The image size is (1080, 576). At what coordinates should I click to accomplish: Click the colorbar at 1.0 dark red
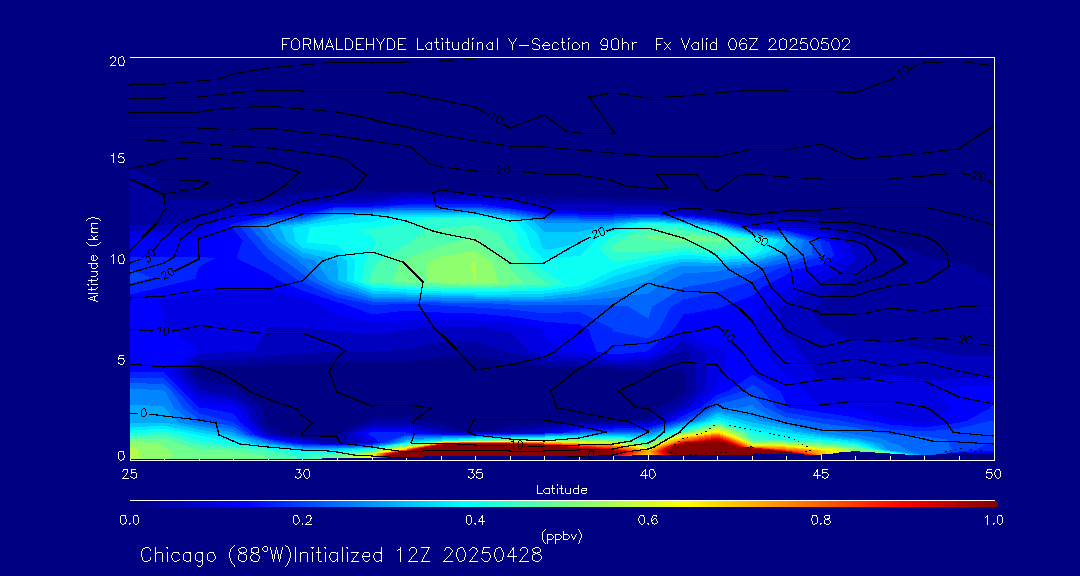point(993,504)
